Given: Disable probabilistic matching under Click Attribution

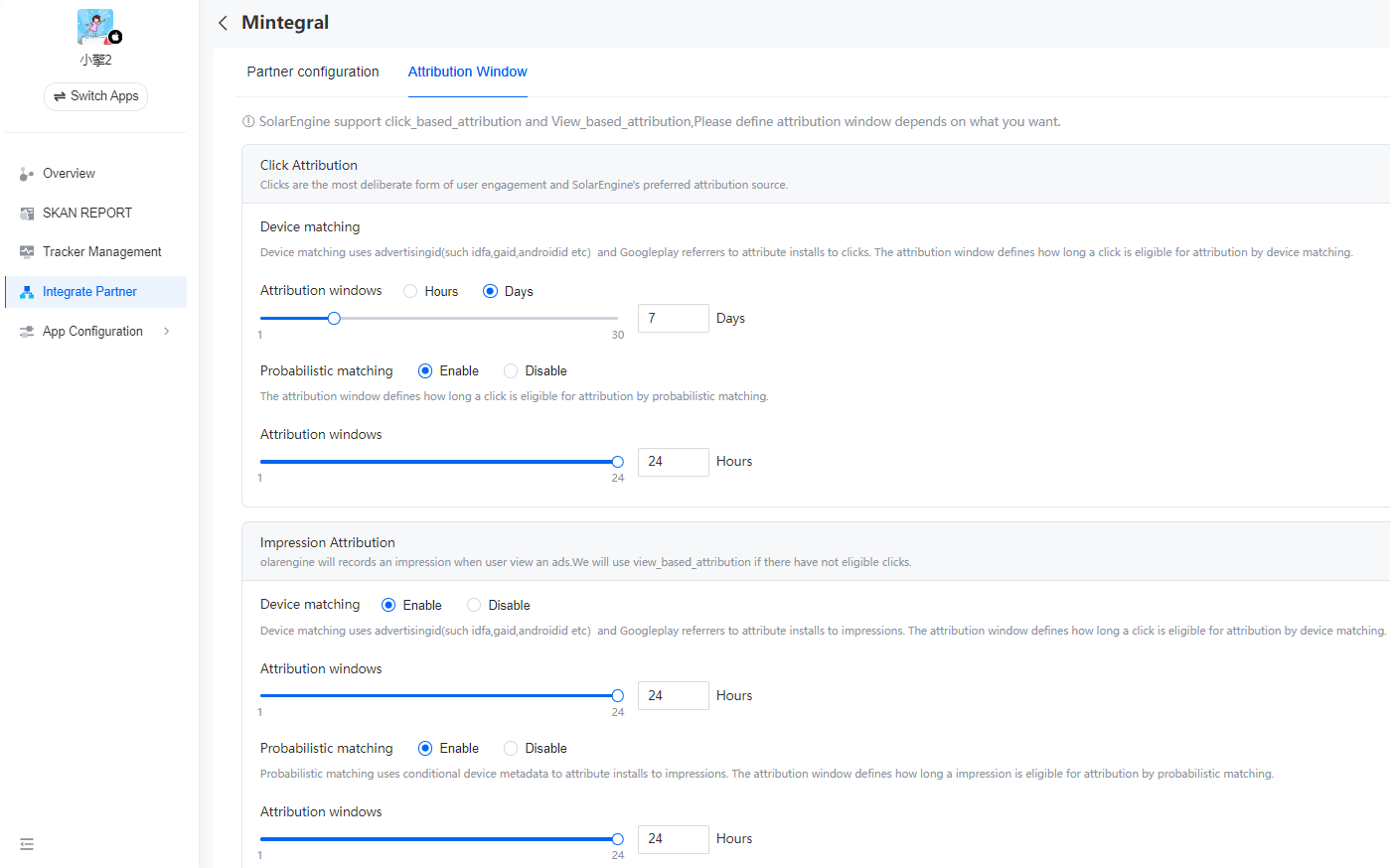Looking at the screenshot, I should click(511, 370).
